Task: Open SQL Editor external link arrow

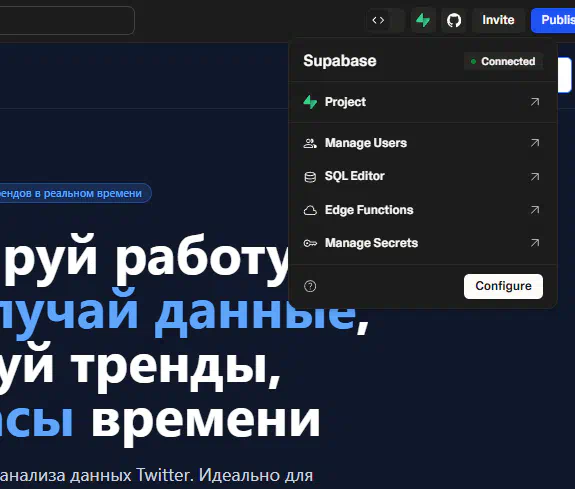Action: [535, 177]
